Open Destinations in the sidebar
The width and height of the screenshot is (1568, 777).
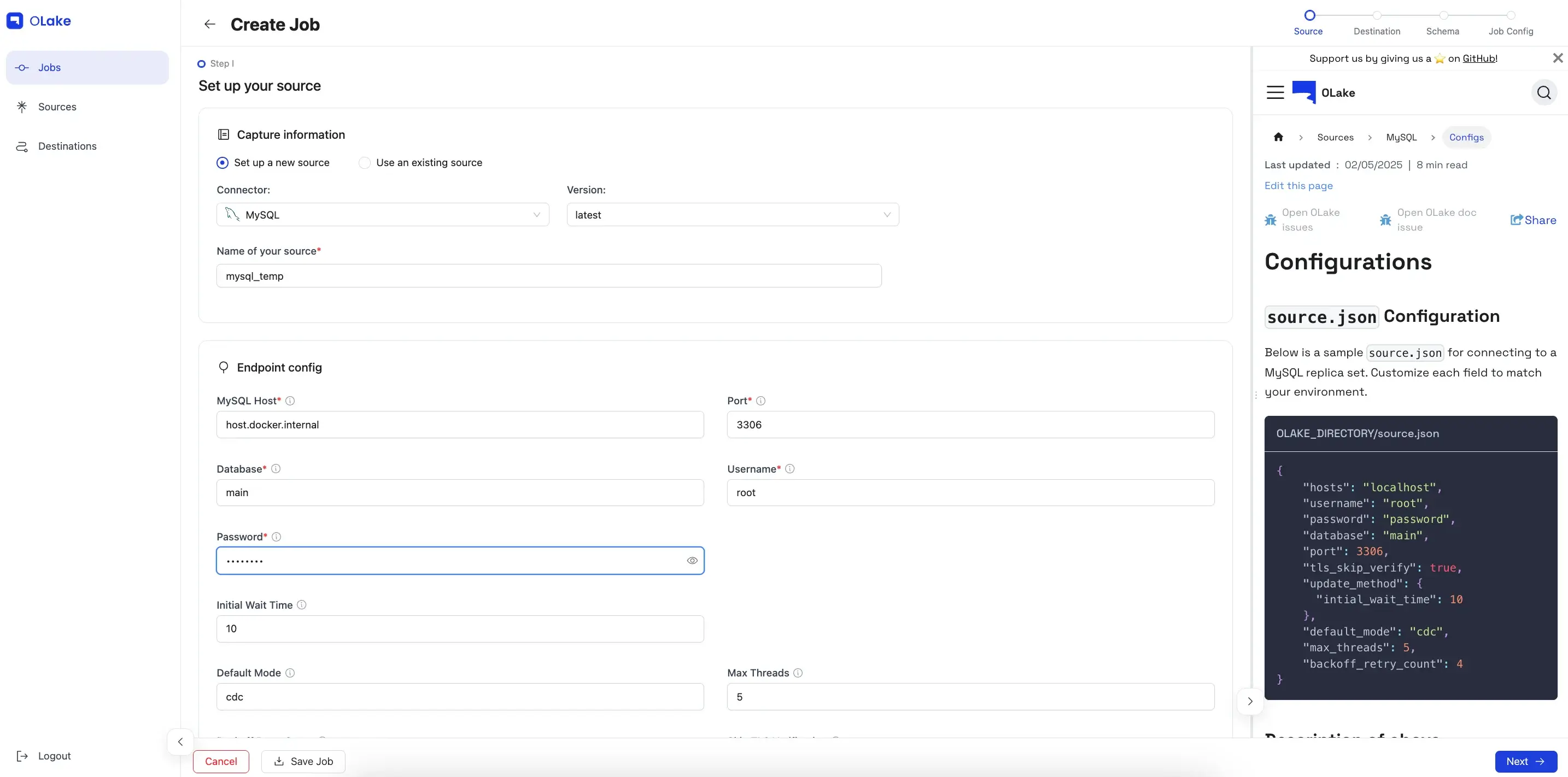pos(67,146)
